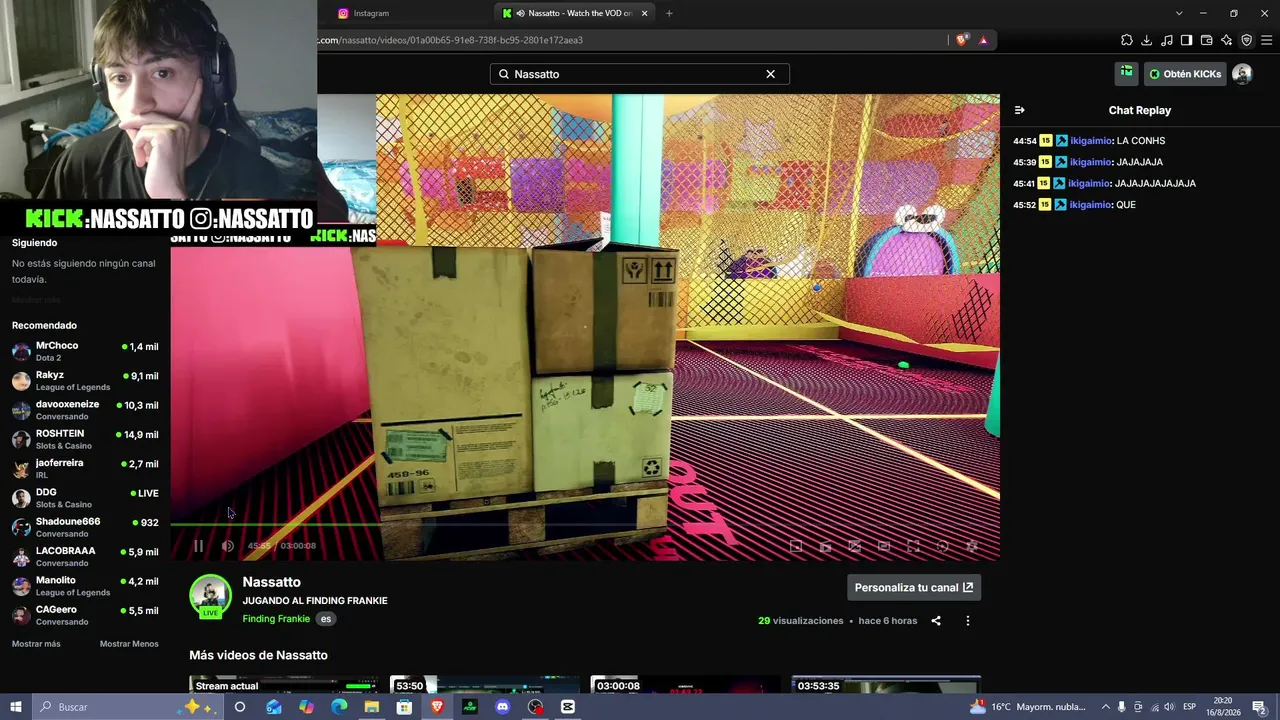Open MrChoco recommended channel
This screenshot has height=720, width=1280.
(x=85, y=351)
